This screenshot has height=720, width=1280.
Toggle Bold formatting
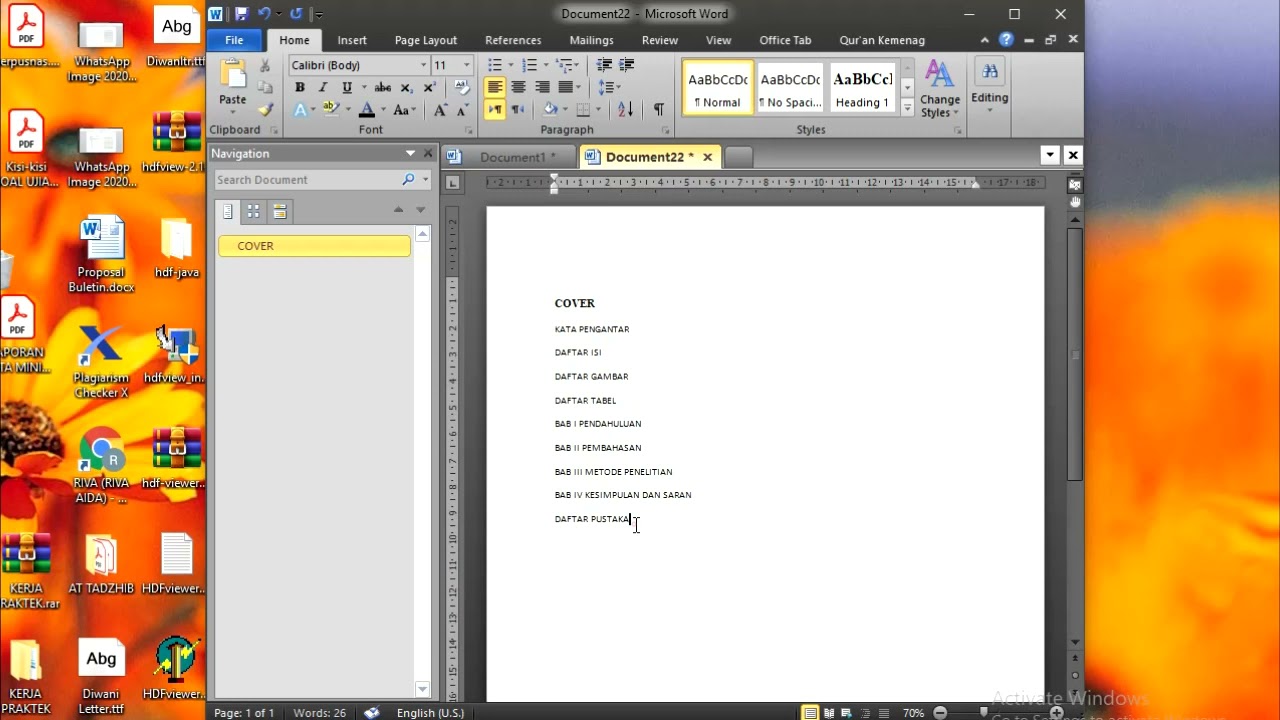(x=300, y=88)
